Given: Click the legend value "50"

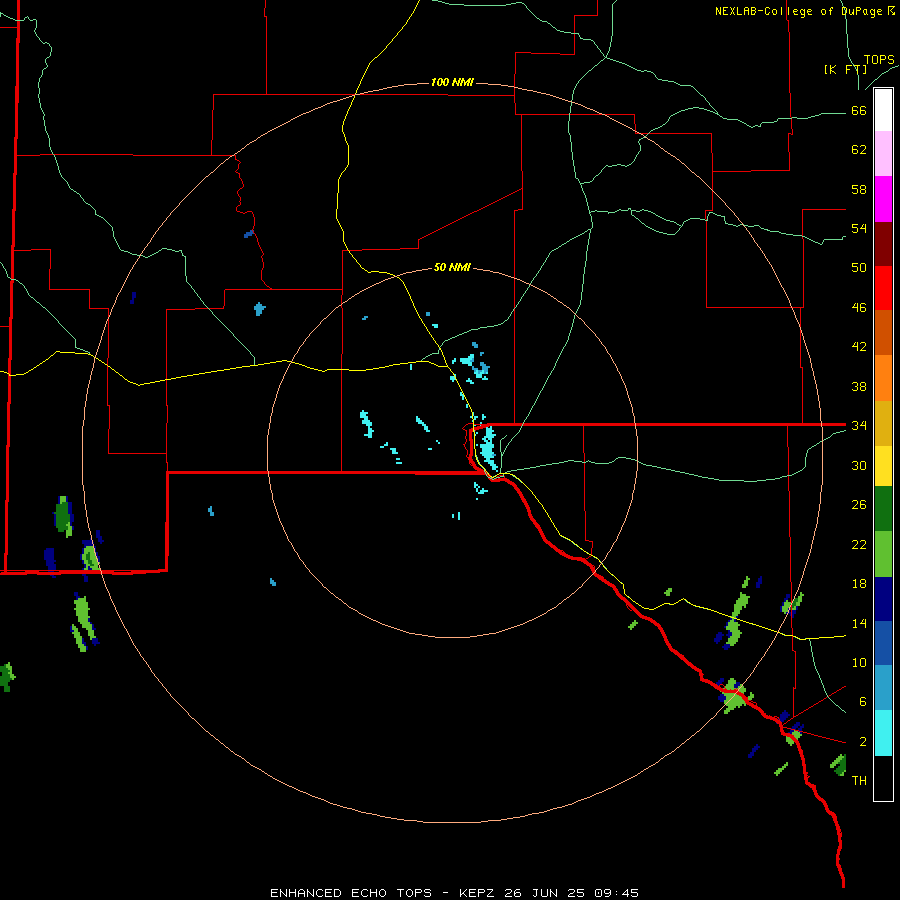Looking at the screenshot, I should click(859, 268).
